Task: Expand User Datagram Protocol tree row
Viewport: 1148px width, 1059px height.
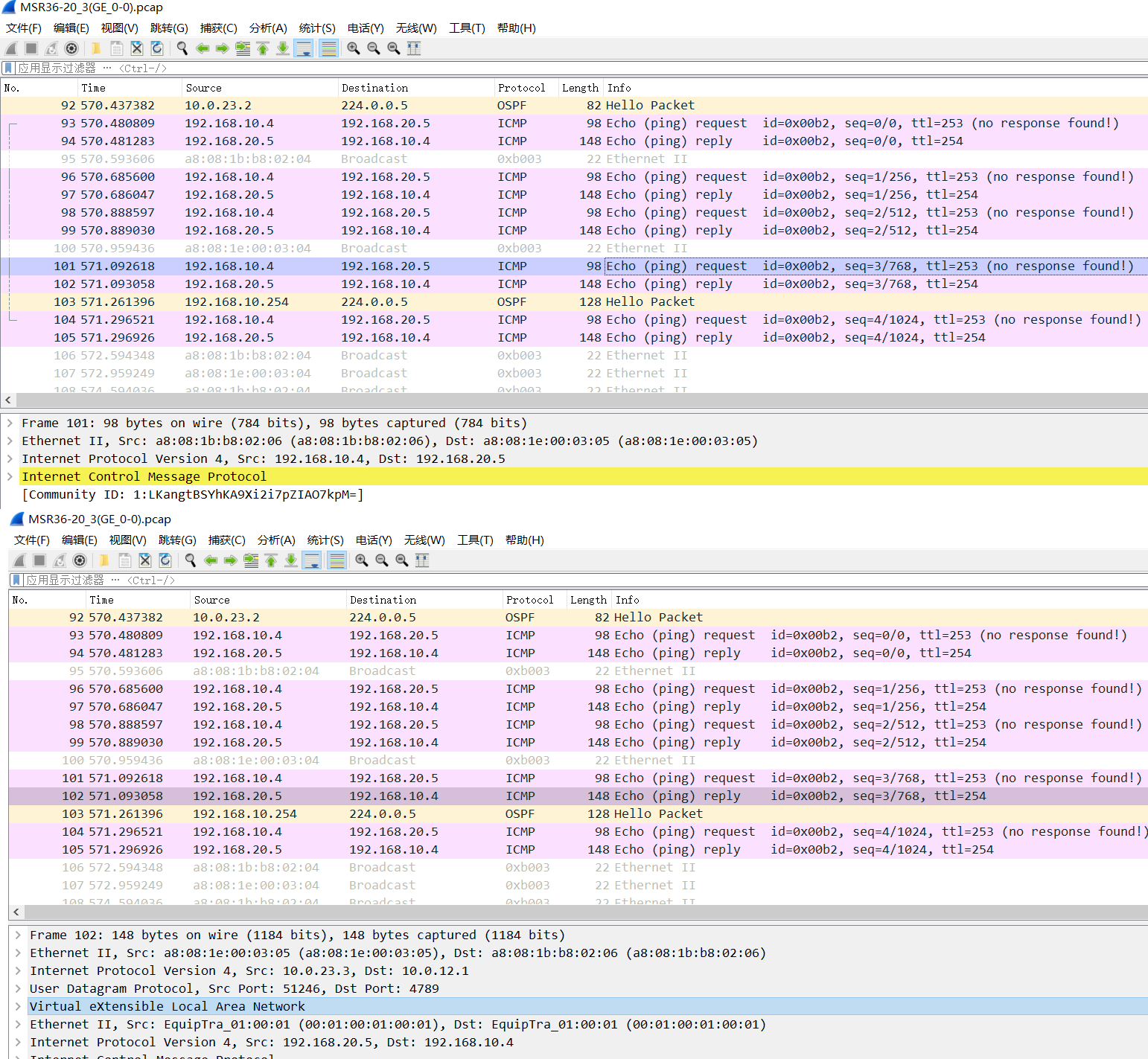Action: (x=18, y=988)
